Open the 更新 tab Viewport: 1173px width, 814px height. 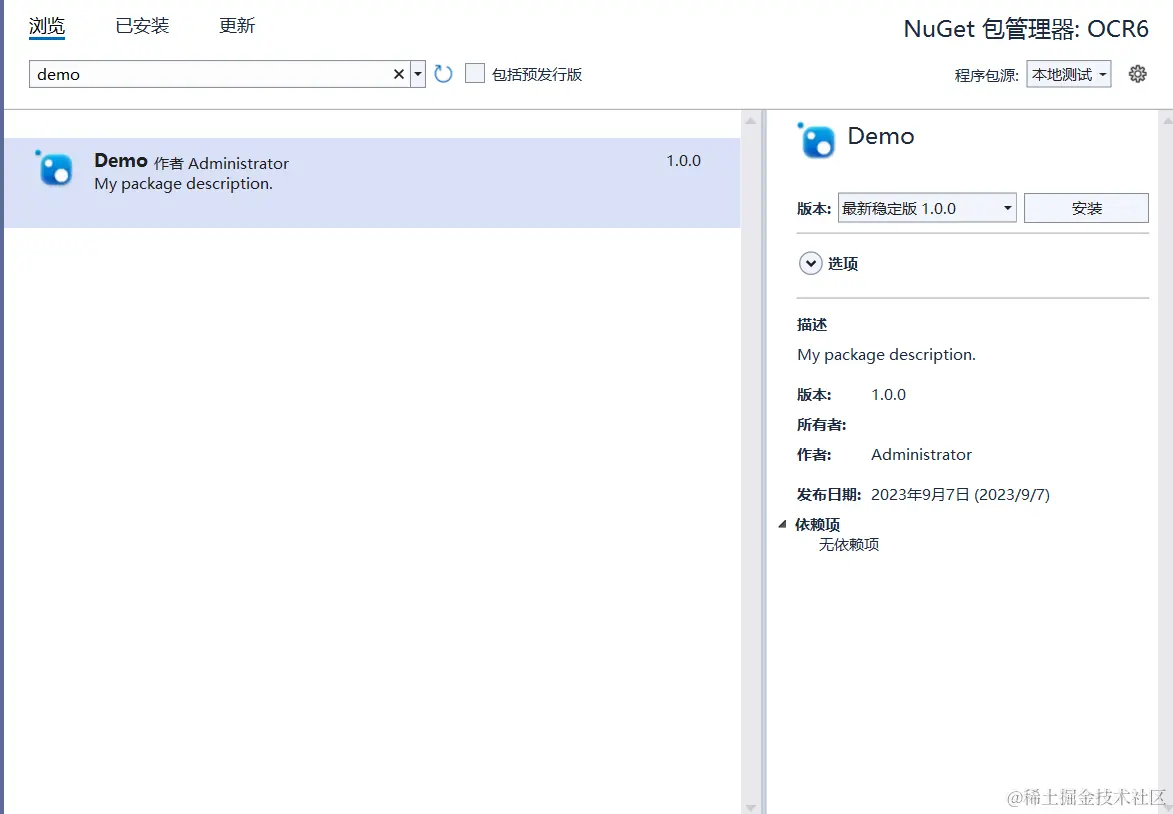237,25
